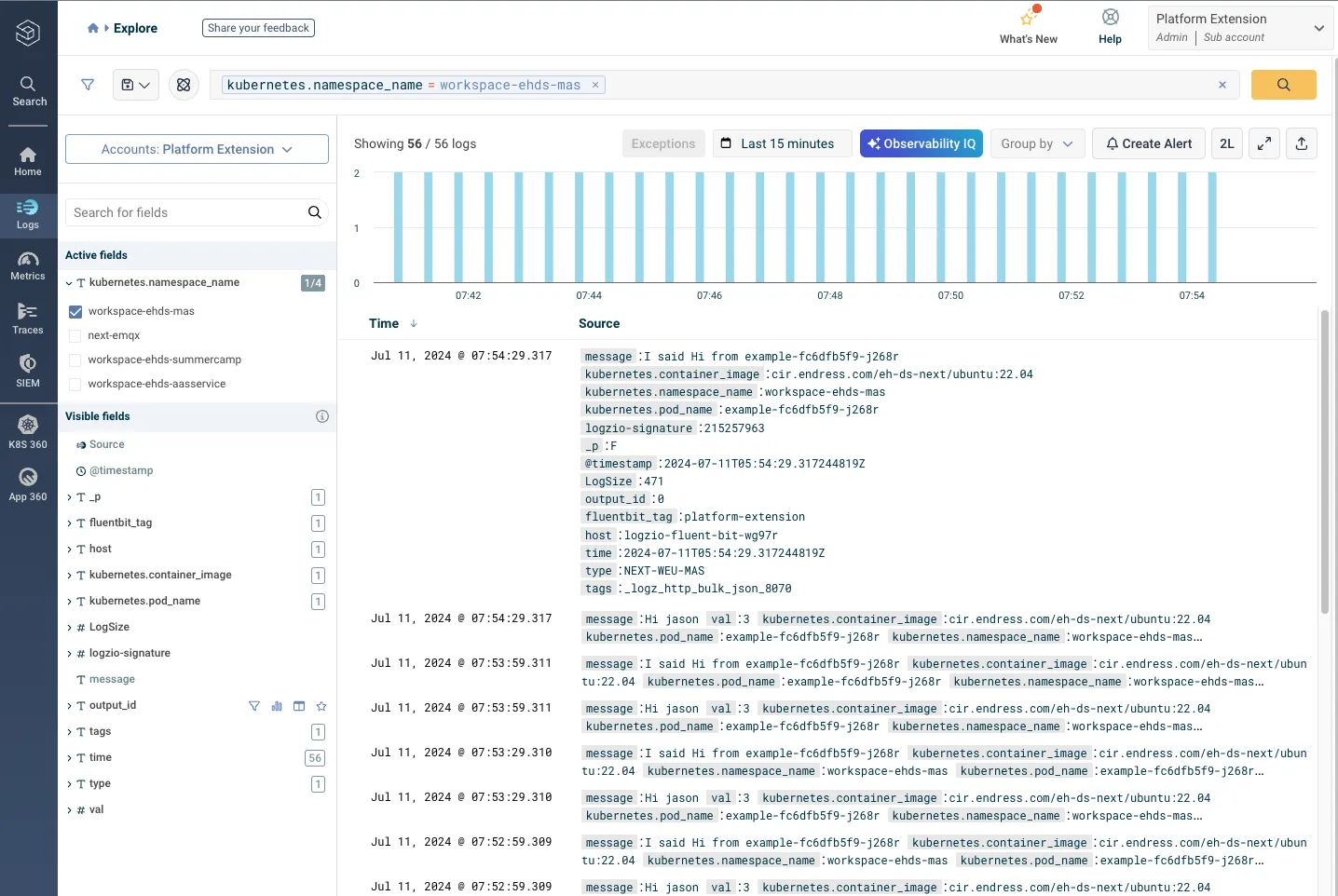Image resolution: width=1338 pixels, height=896 pixels.
Task: Expand the kubernetes.pod_name field
Action: 69,602
